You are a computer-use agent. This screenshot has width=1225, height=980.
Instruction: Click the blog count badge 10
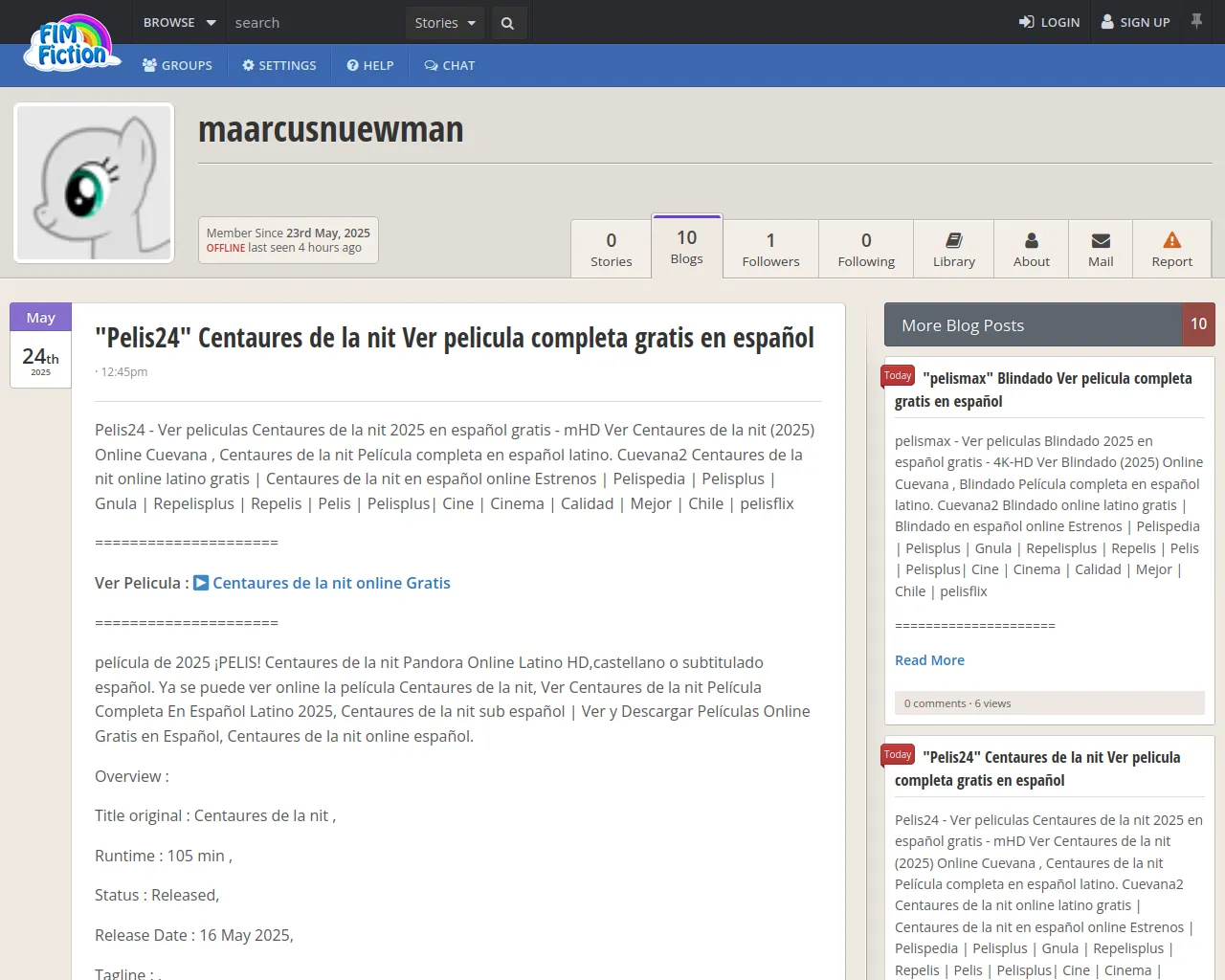[1199, 324]
